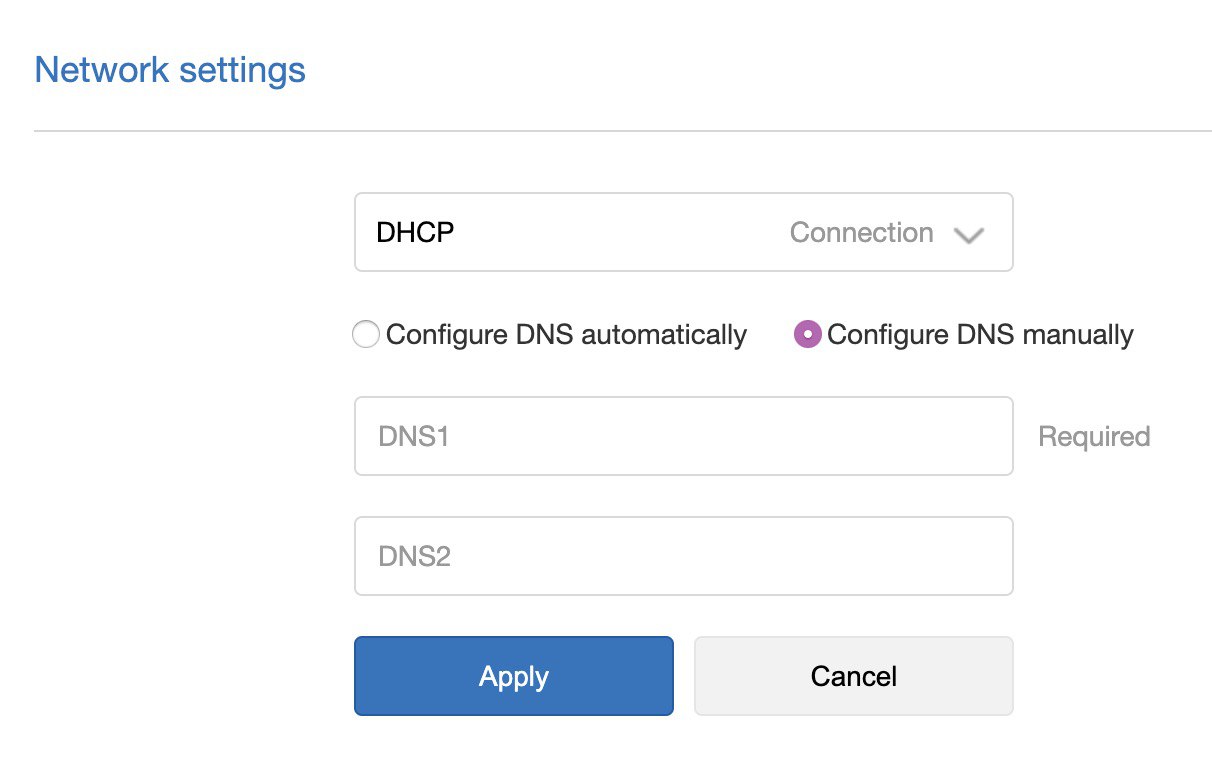Click the DHCP value text in the selector
This screenshot has width=1212, height=776.
[x=415, y=233]
